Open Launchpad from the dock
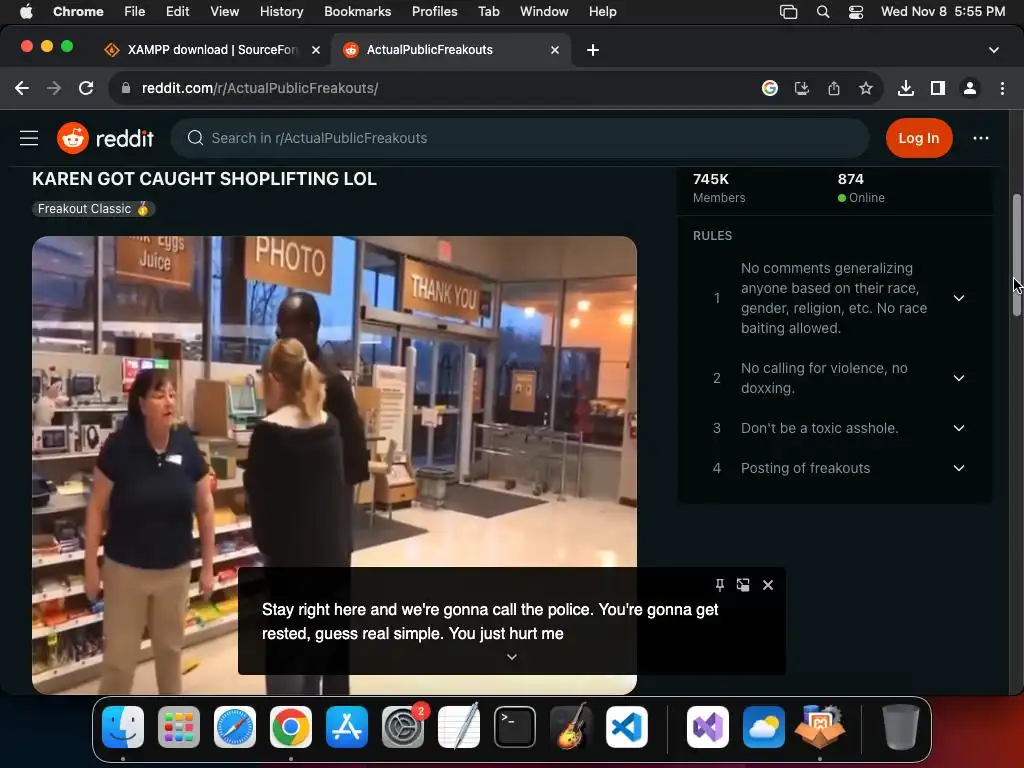1024x768 pixels. pos(179,727)
